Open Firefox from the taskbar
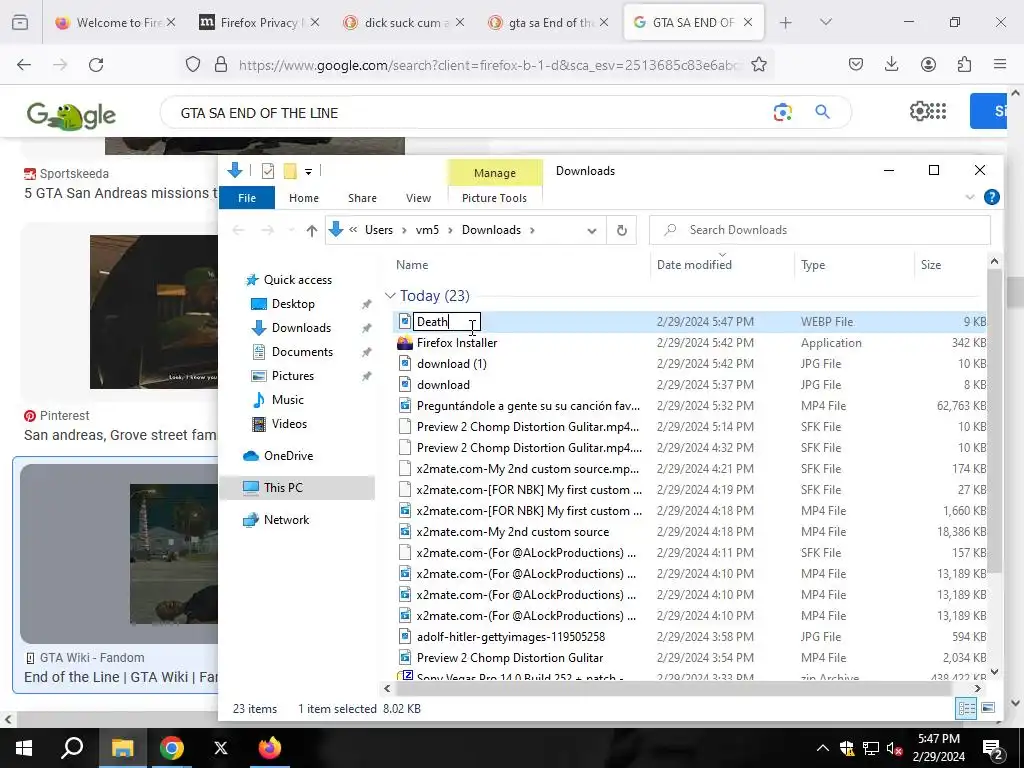Screen dimensions: 1024x768 click(269, 748)
